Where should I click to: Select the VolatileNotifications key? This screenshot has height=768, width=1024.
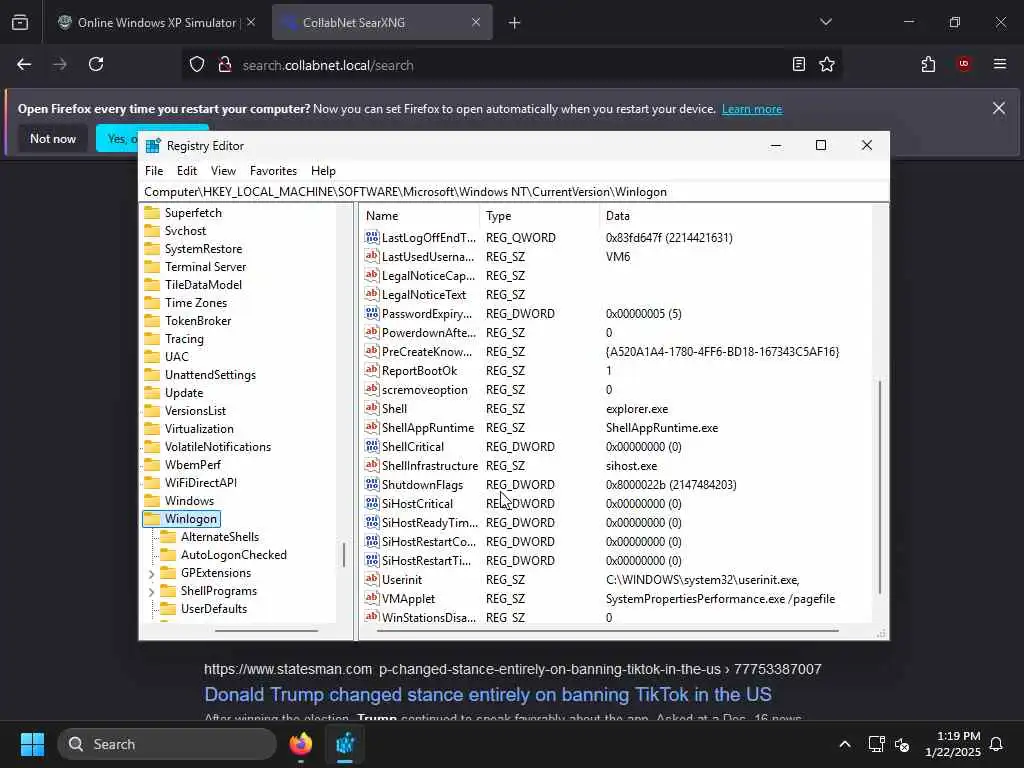(x=217, y=447)
